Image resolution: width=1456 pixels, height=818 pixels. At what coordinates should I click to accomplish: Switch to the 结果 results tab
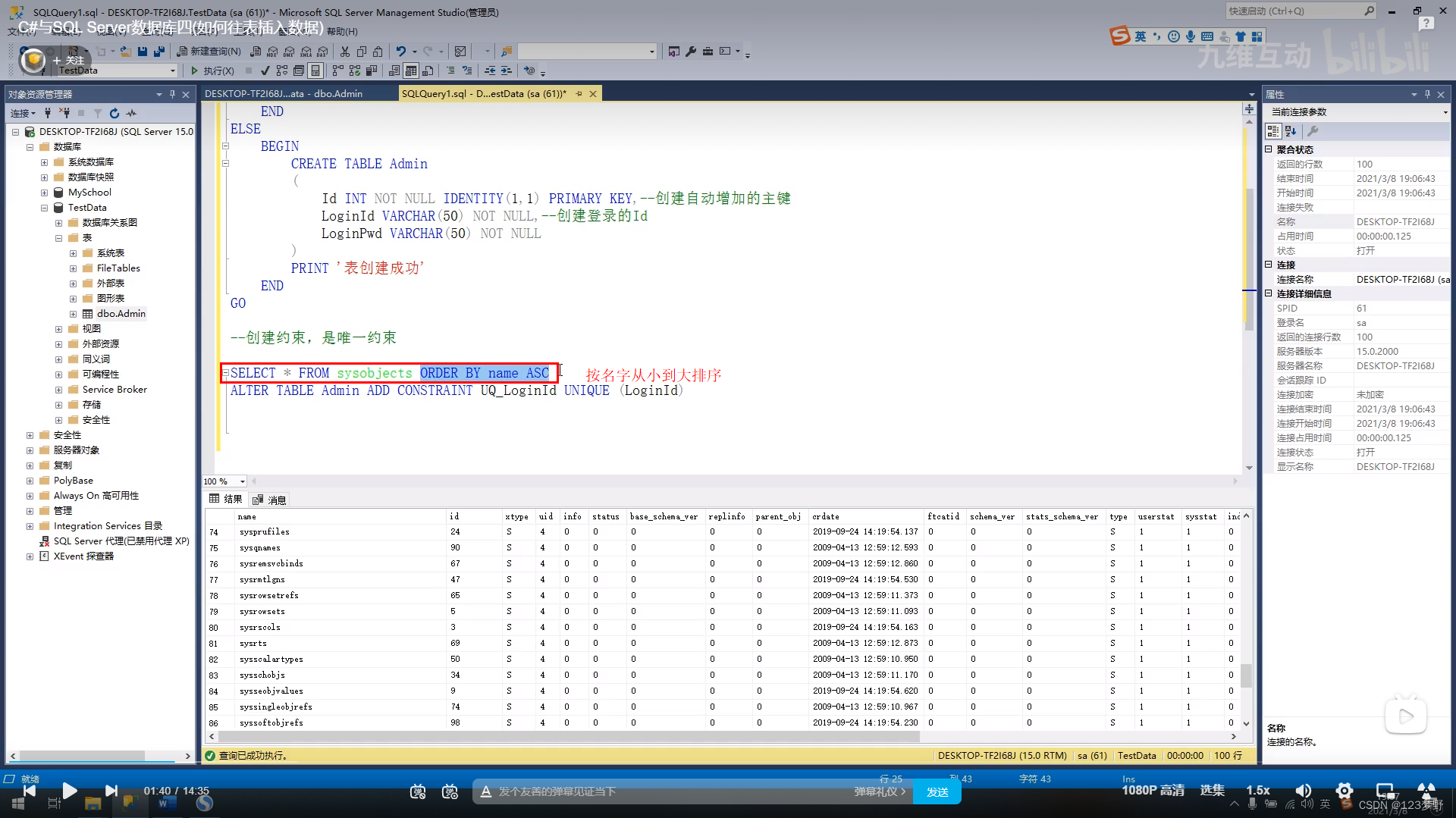pyautogui.click(x=226, y=500)
